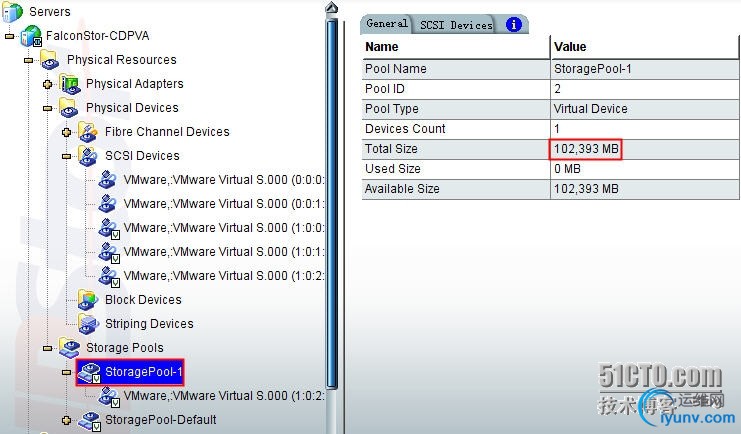Screen dimensions: 741x434
Task: Expand the Fibre Channel Devices node
Action: 67,132
